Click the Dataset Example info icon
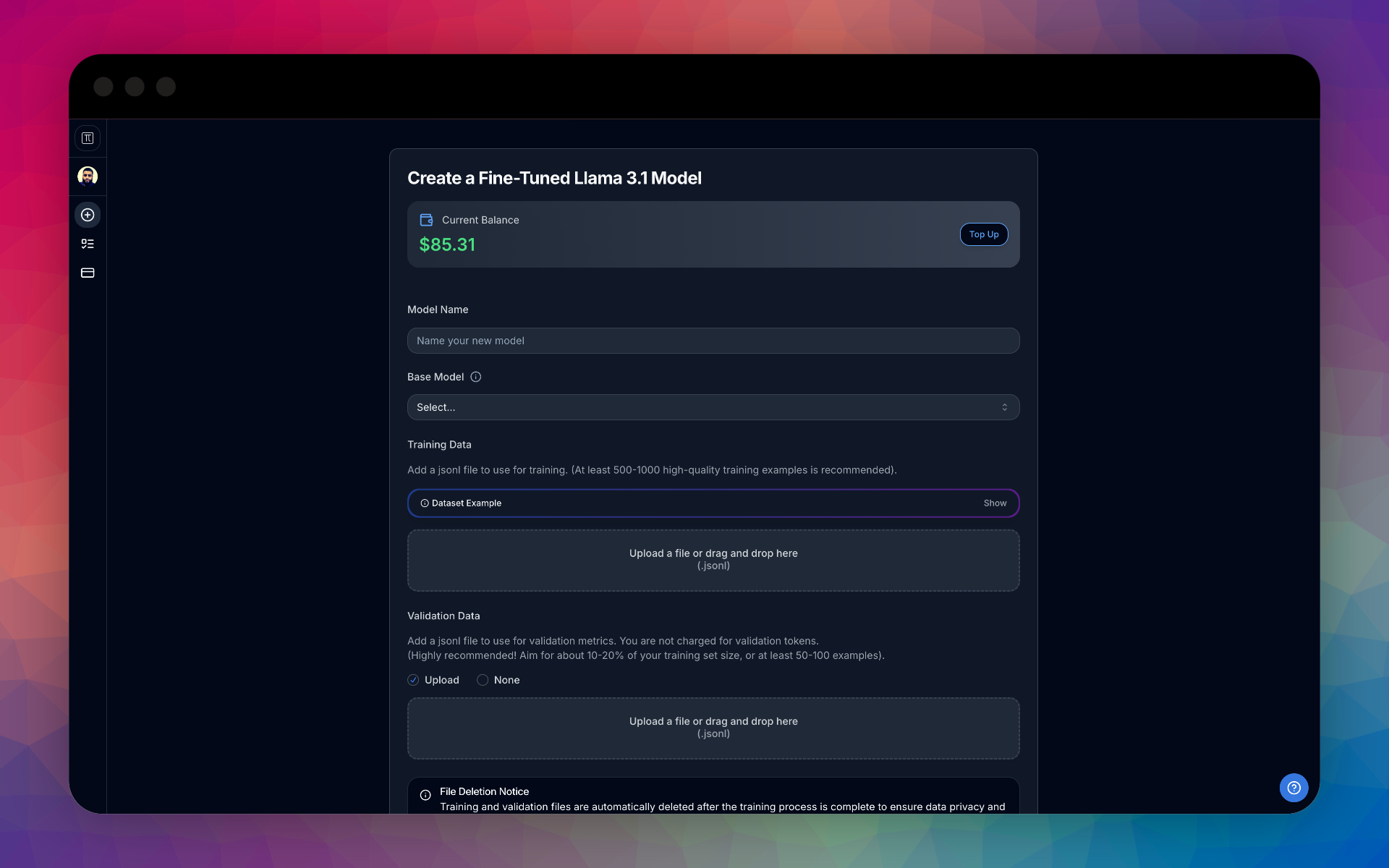Screen dimensions: 1389x868 pos(425,503)
